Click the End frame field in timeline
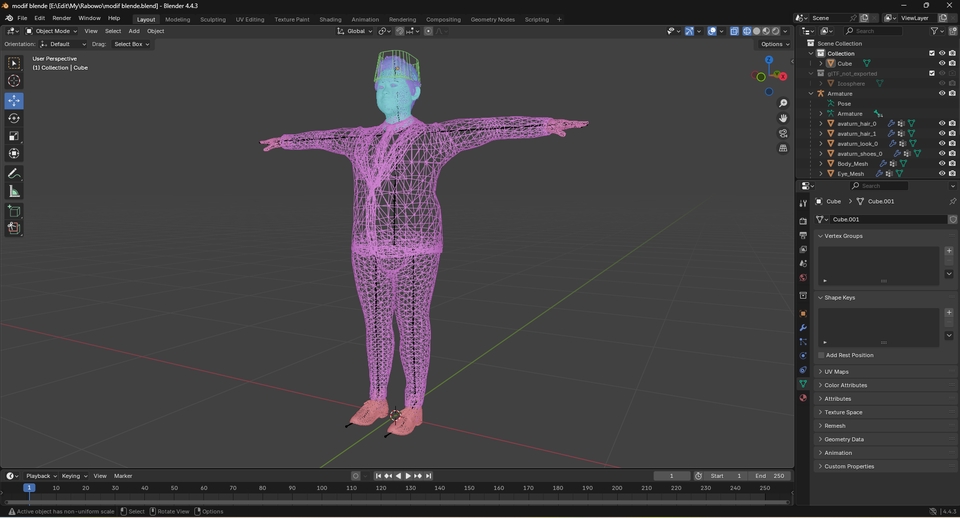The width and height of the screenshot is (960, 518). [771, 476]
